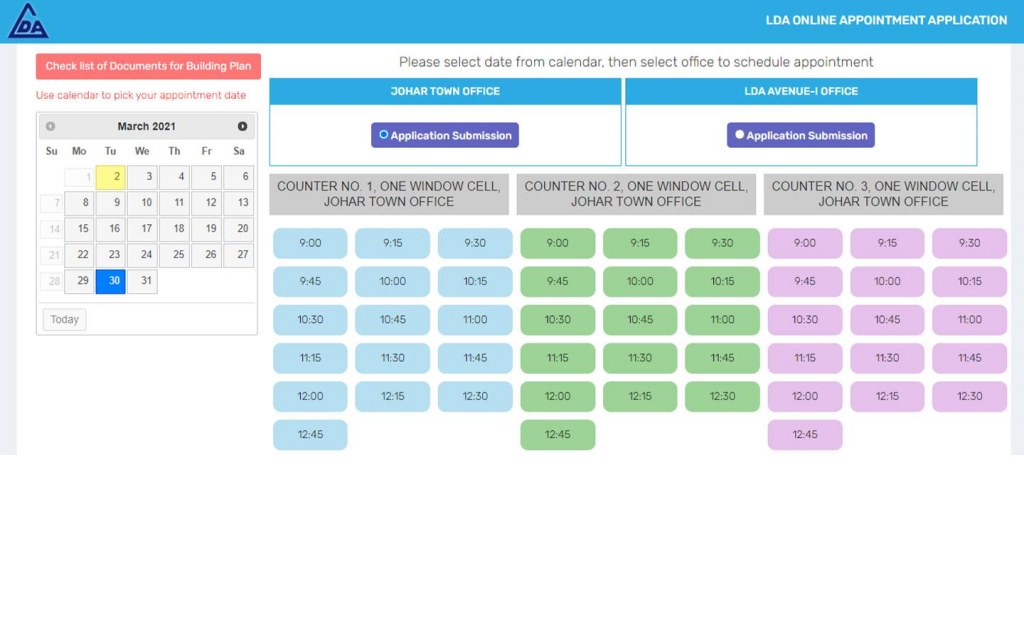Viewport: 1024px width, 640px height.
Task: Click the Counter No. 3 One Window Cell heading
Action: pos(884,194)
